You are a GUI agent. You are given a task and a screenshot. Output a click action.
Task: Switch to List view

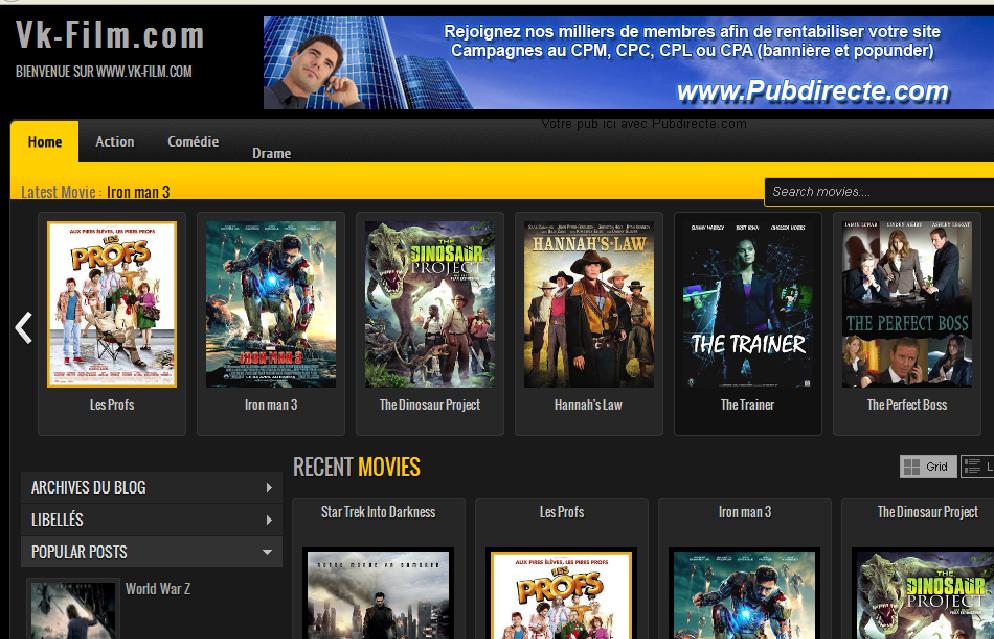(978, 467)
